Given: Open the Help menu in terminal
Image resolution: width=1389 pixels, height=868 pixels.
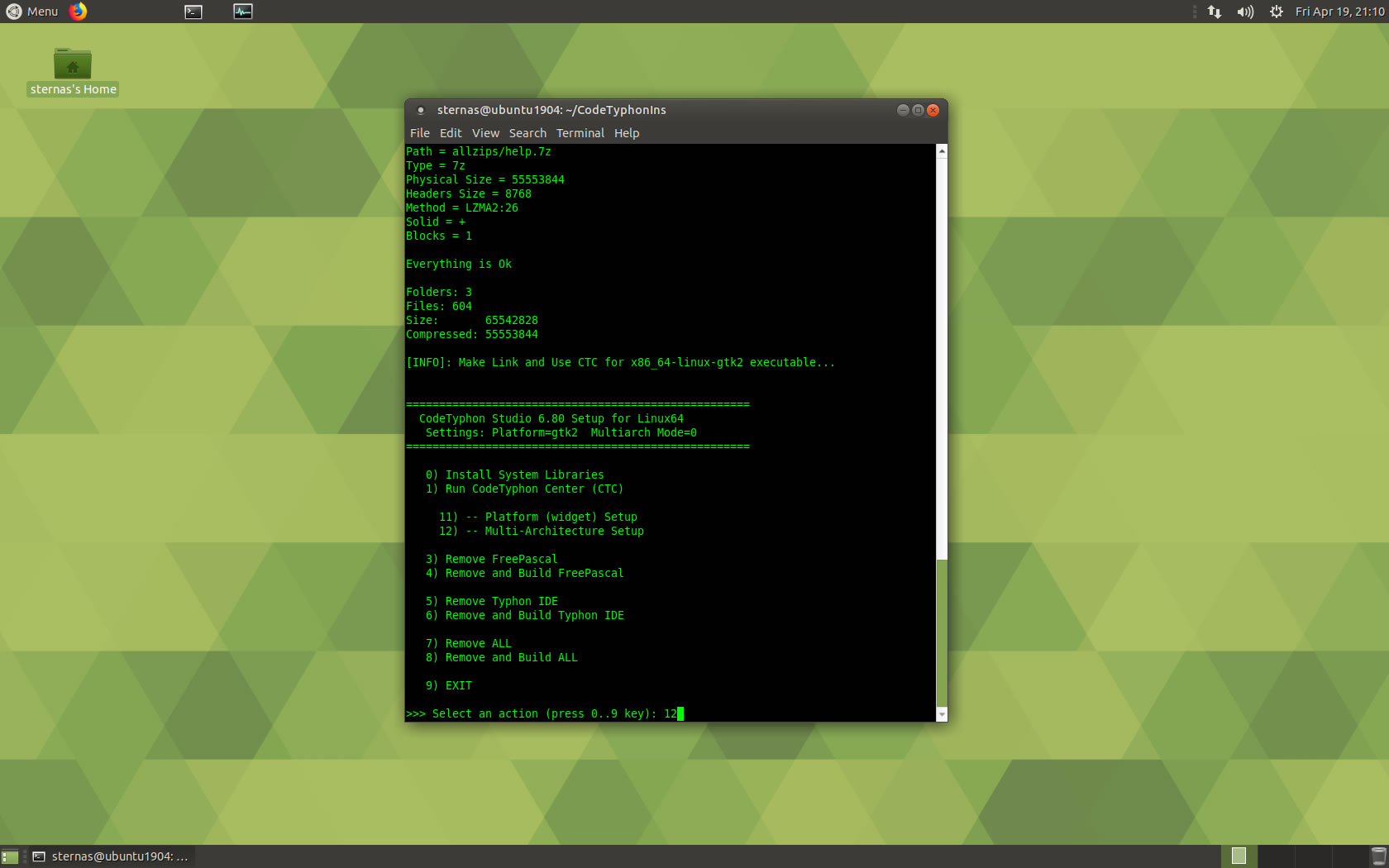Looking at the screenshot, I should click(x=627, y=133).
